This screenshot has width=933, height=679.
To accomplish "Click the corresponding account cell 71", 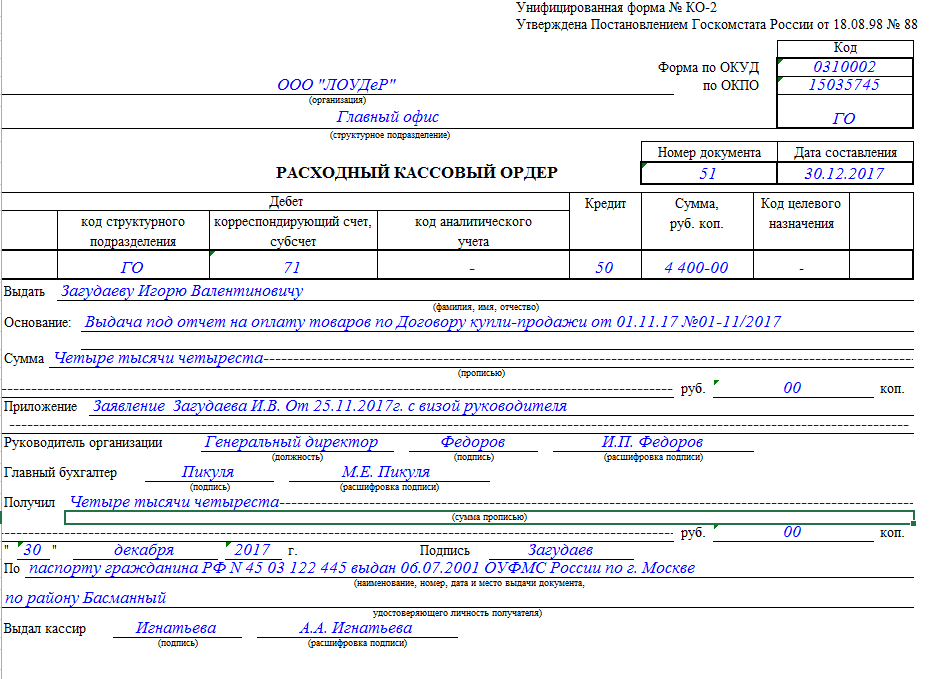I will click(292, 267).
